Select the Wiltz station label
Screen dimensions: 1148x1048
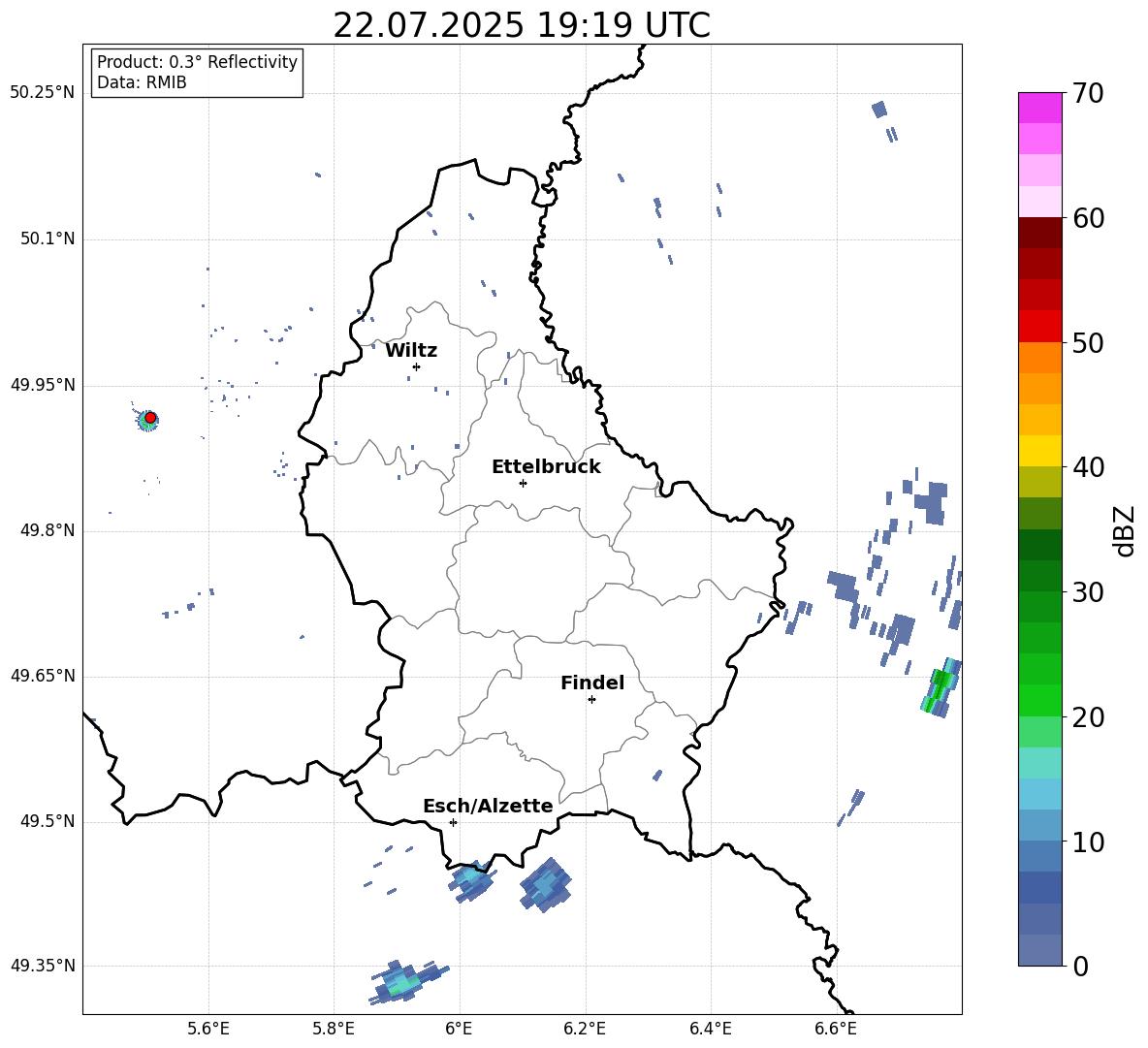click(411, 351)
